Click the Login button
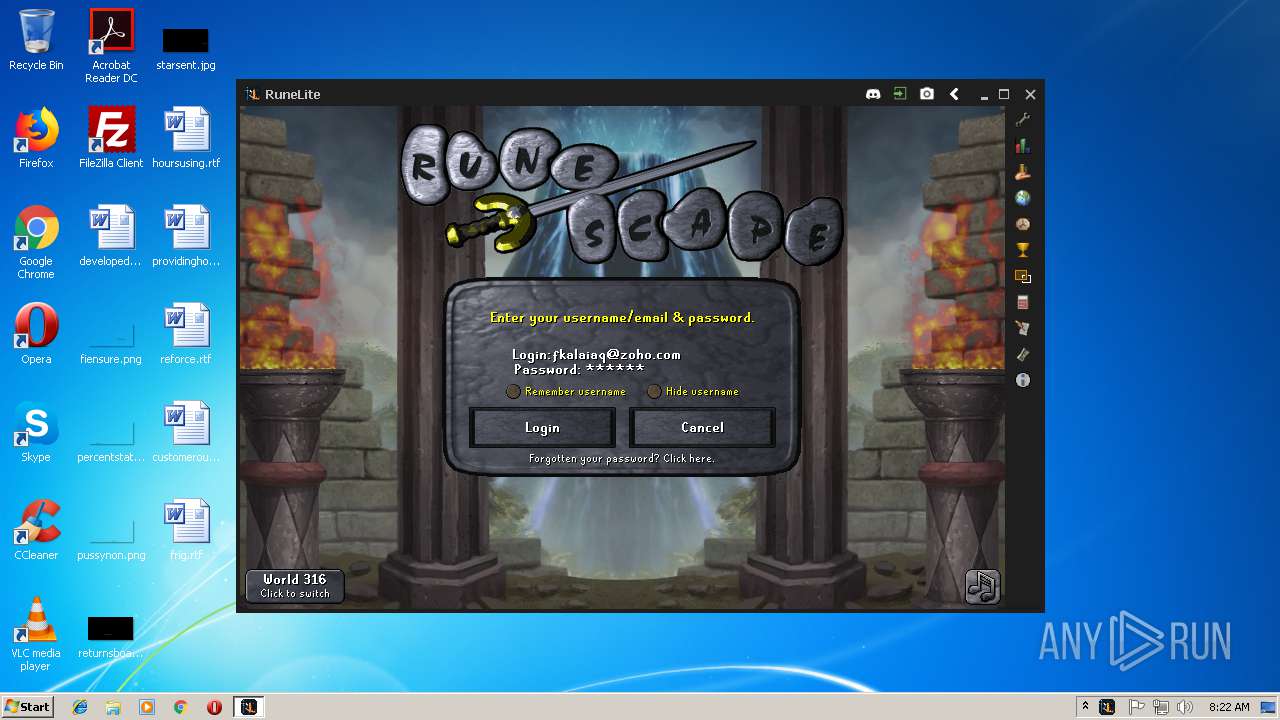 tap(542, 427)
